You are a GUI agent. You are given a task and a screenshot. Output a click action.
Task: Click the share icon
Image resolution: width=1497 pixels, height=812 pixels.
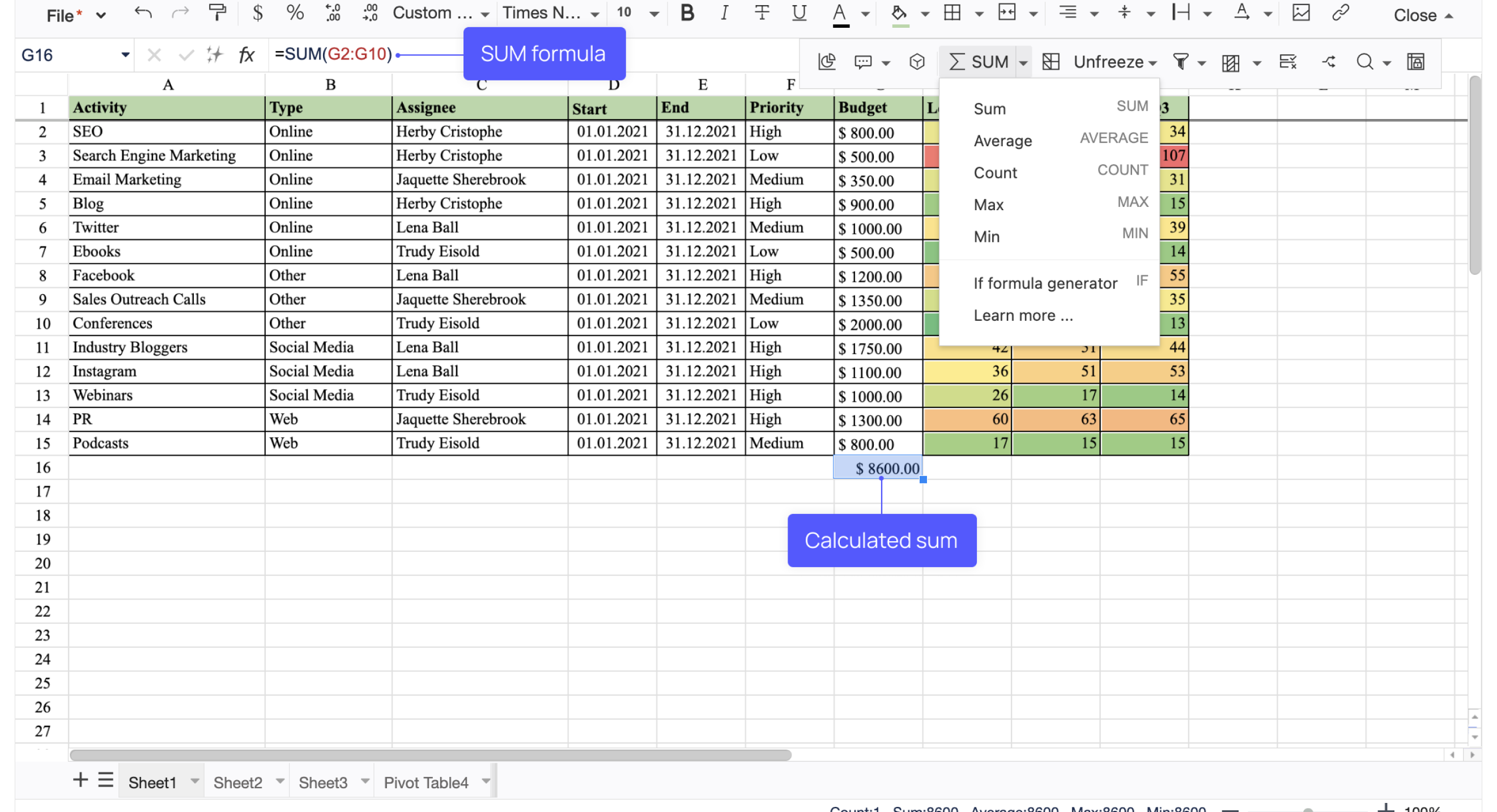(x=1329, y=62)
